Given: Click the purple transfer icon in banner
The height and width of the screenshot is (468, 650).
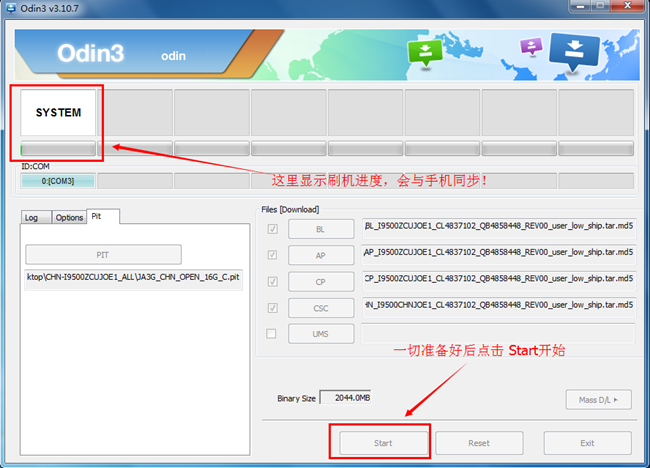Looking at the screenshot, I should [x=531, y=46].
